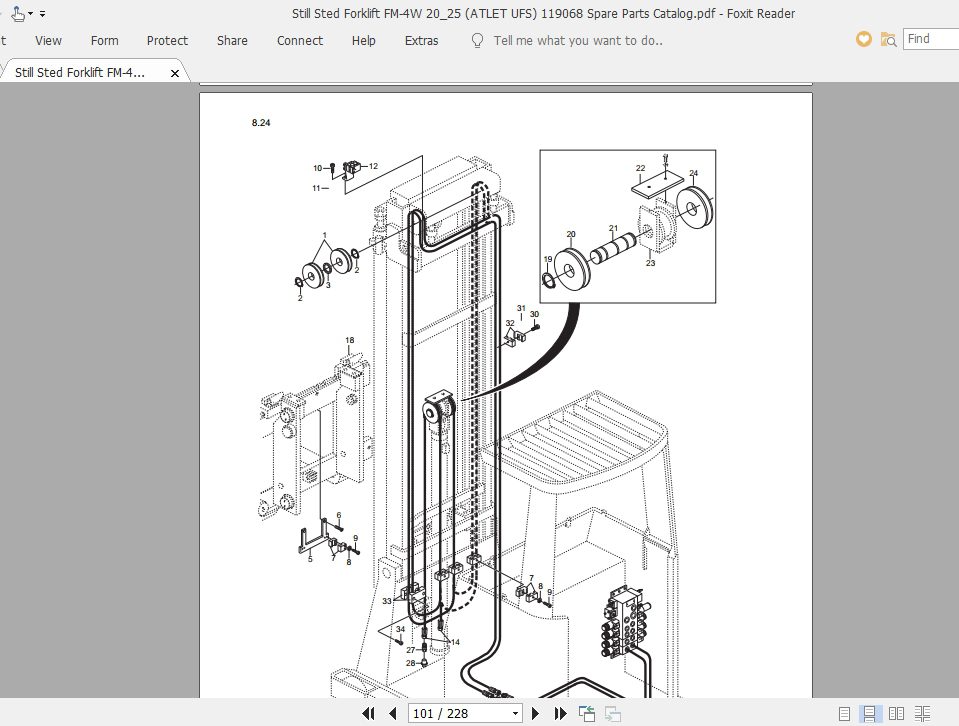This screenshot has width=959, height=726.
Task: Click the Tell me lightbulb icon
Action: pyautogui.click(x=477, y=40)
